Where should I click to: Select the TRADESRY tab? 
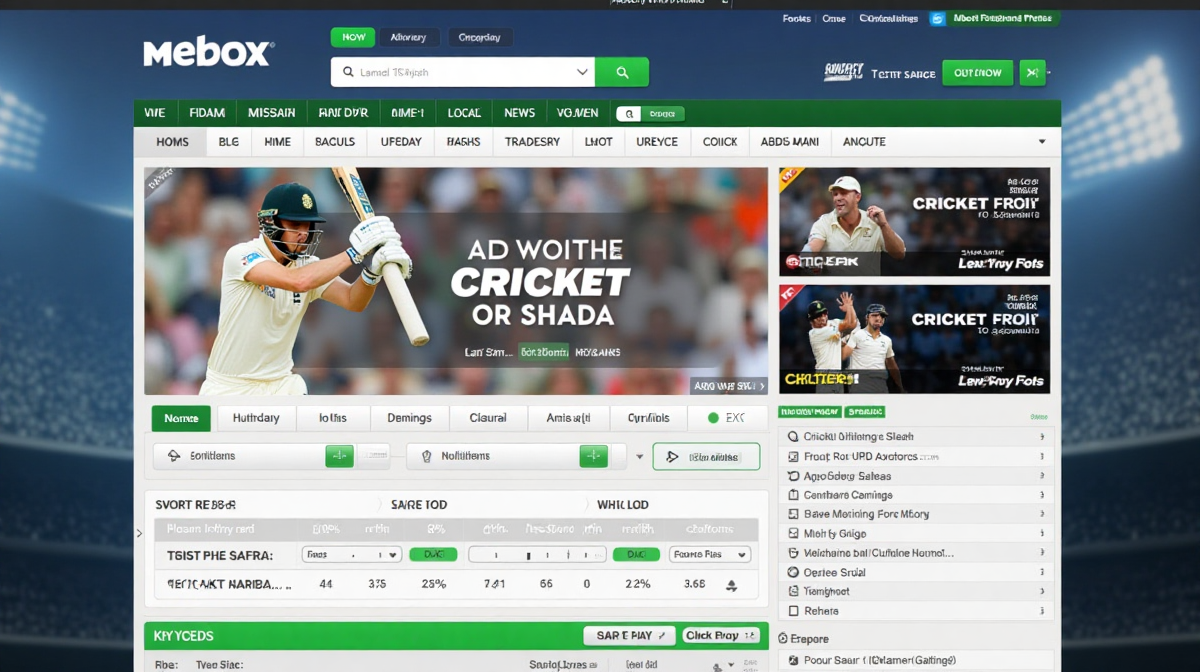pos(532,142)
